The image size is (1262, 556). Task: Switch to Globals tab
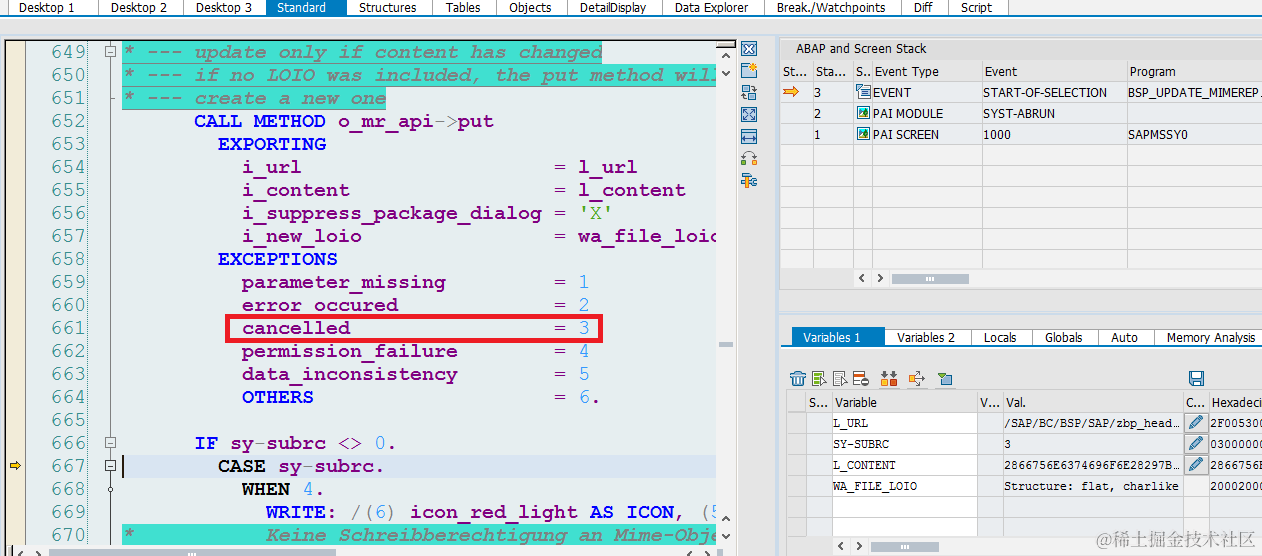coord(1064,337)
